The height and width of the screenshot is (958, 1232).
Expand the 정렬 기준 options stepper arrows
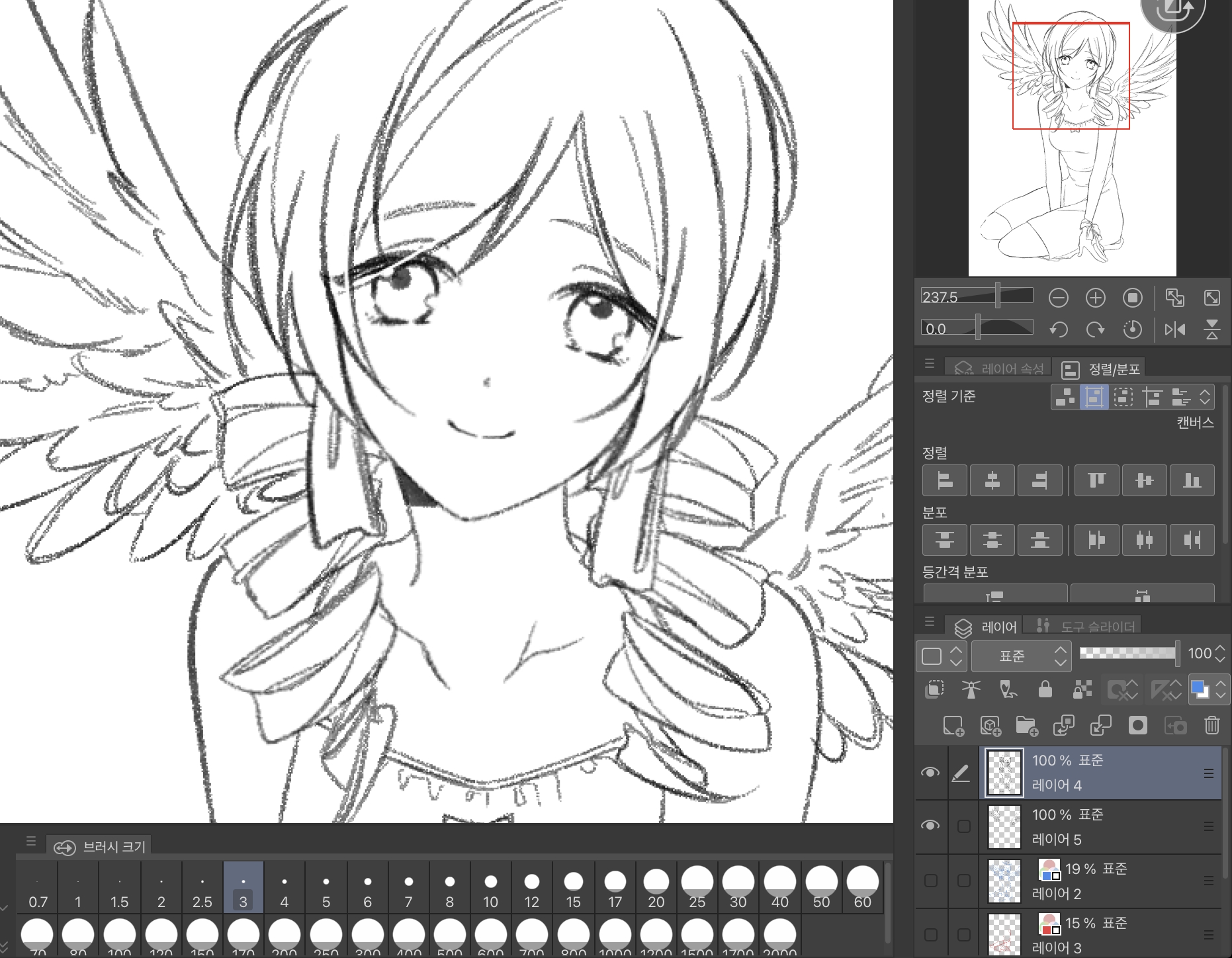1205,397
